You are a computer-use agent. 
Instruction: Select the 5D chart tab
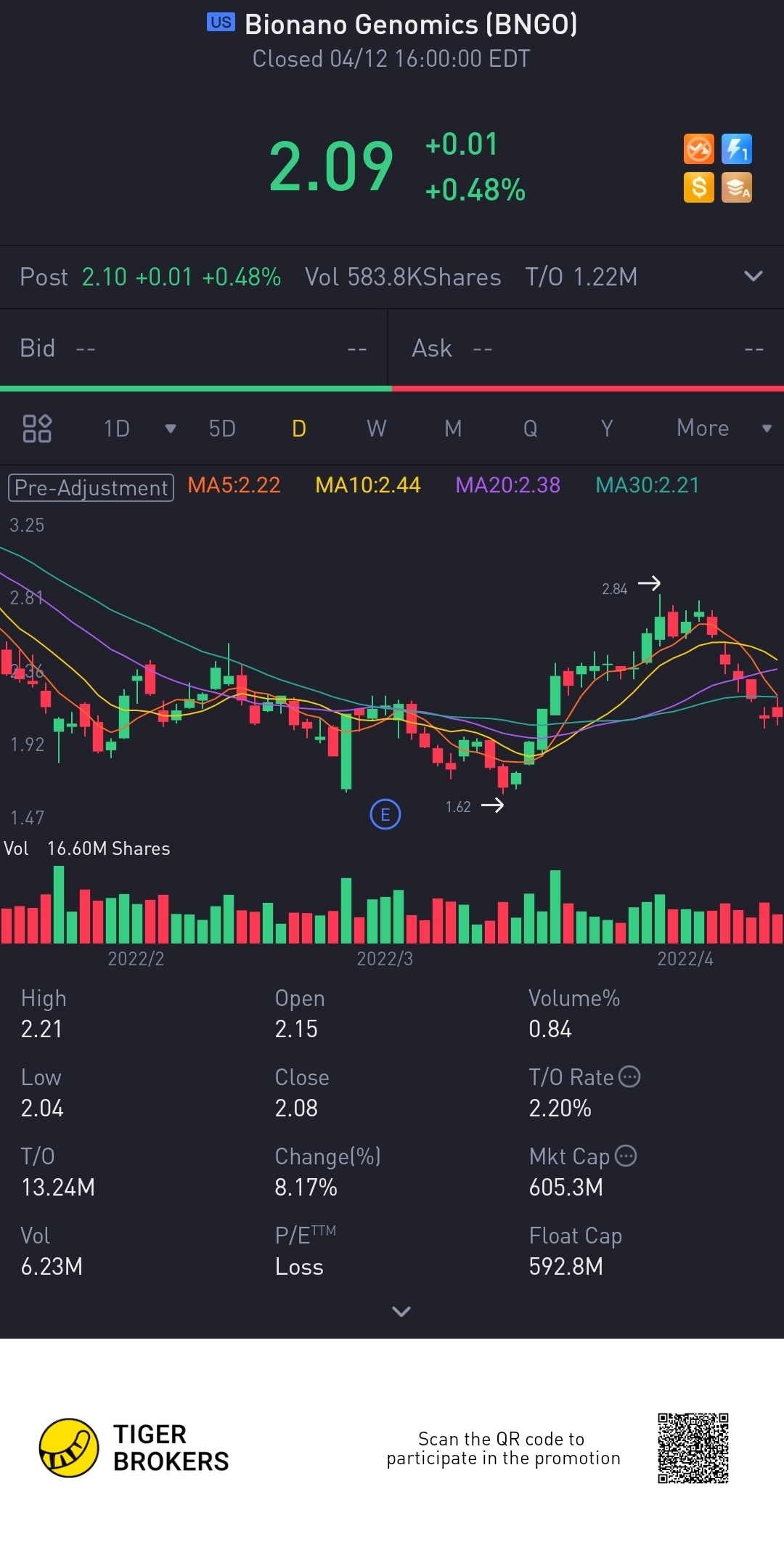point(222,429)
